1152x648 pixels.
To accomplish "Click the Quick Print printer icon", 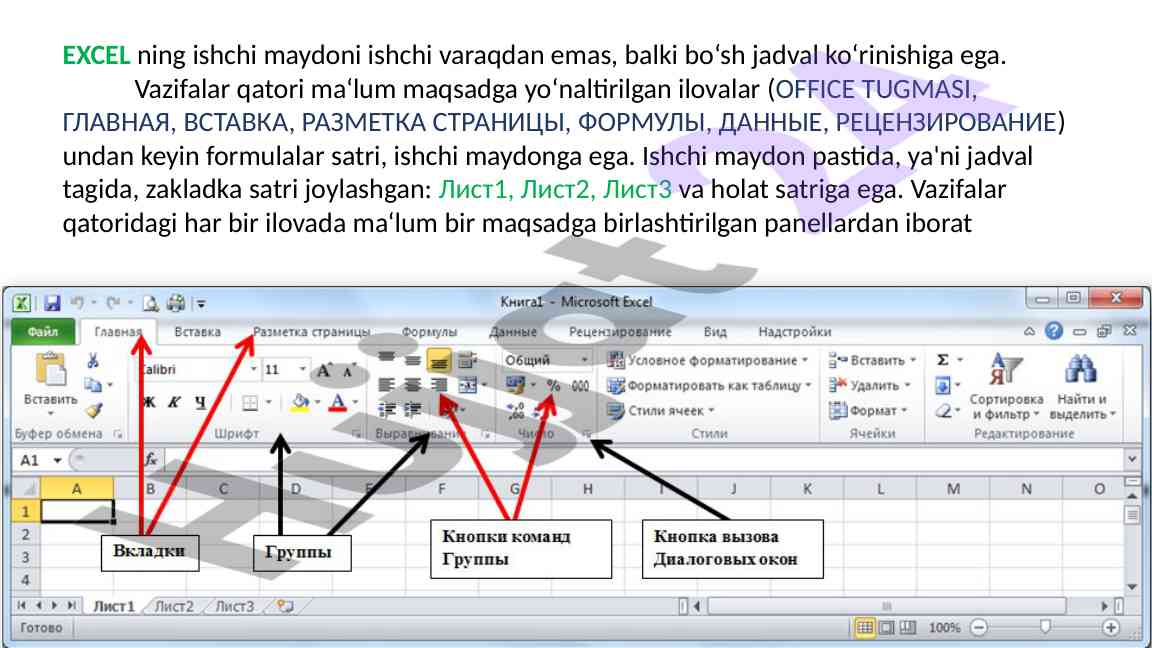I will click(x=176, y=303).
